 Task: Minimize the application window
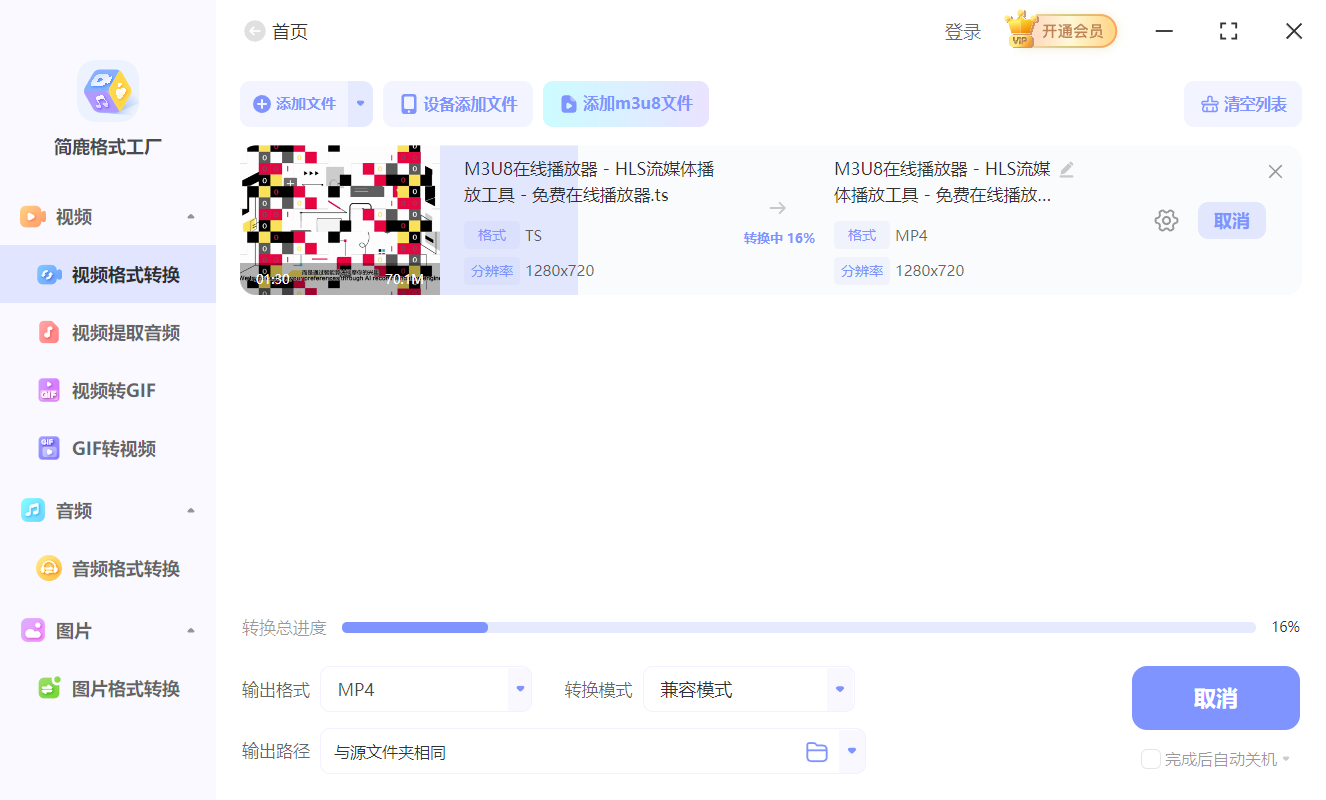click(x=1164, y=31)
